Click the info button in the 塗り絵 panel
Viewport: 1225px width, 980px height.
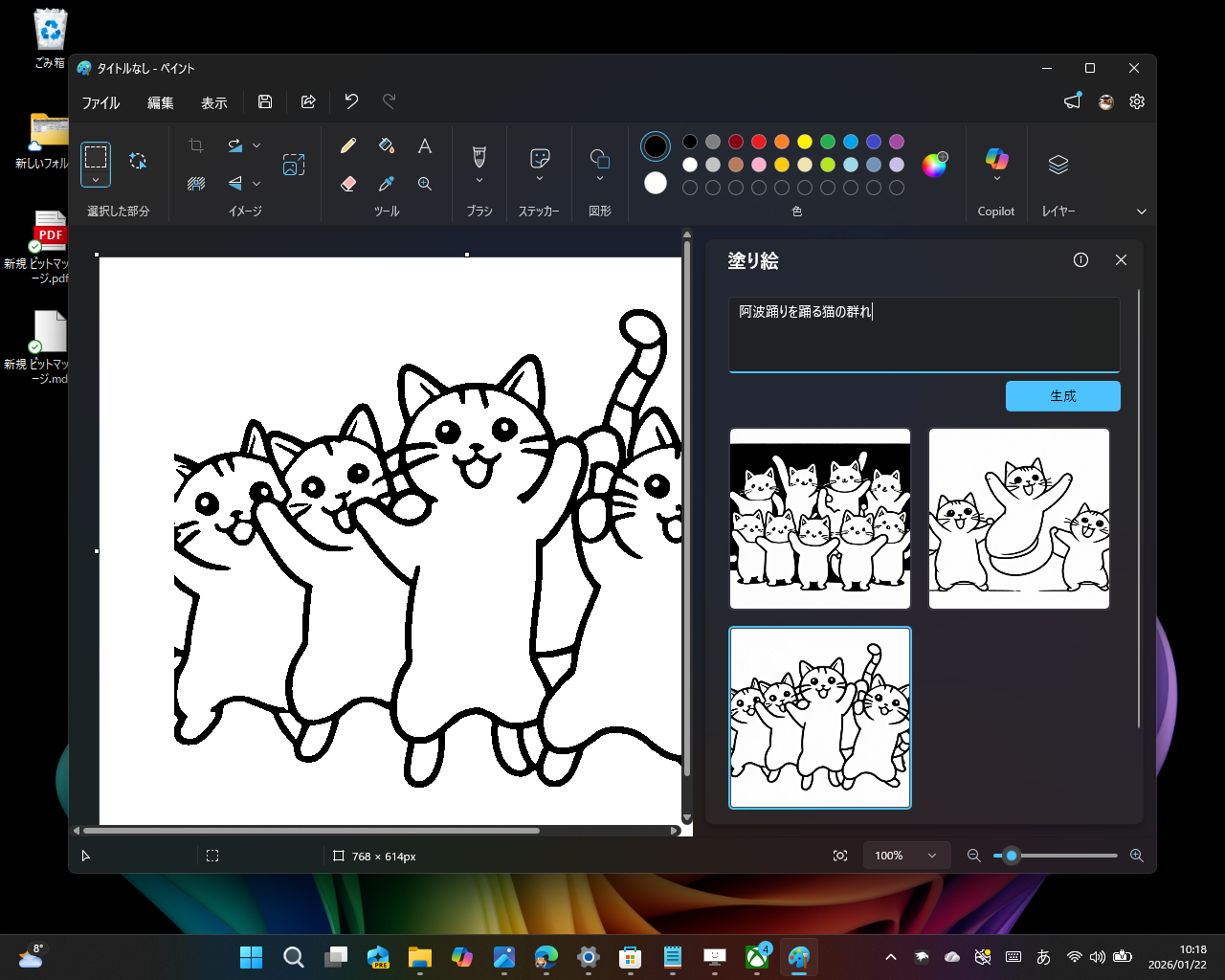[x=1081, y=259]
